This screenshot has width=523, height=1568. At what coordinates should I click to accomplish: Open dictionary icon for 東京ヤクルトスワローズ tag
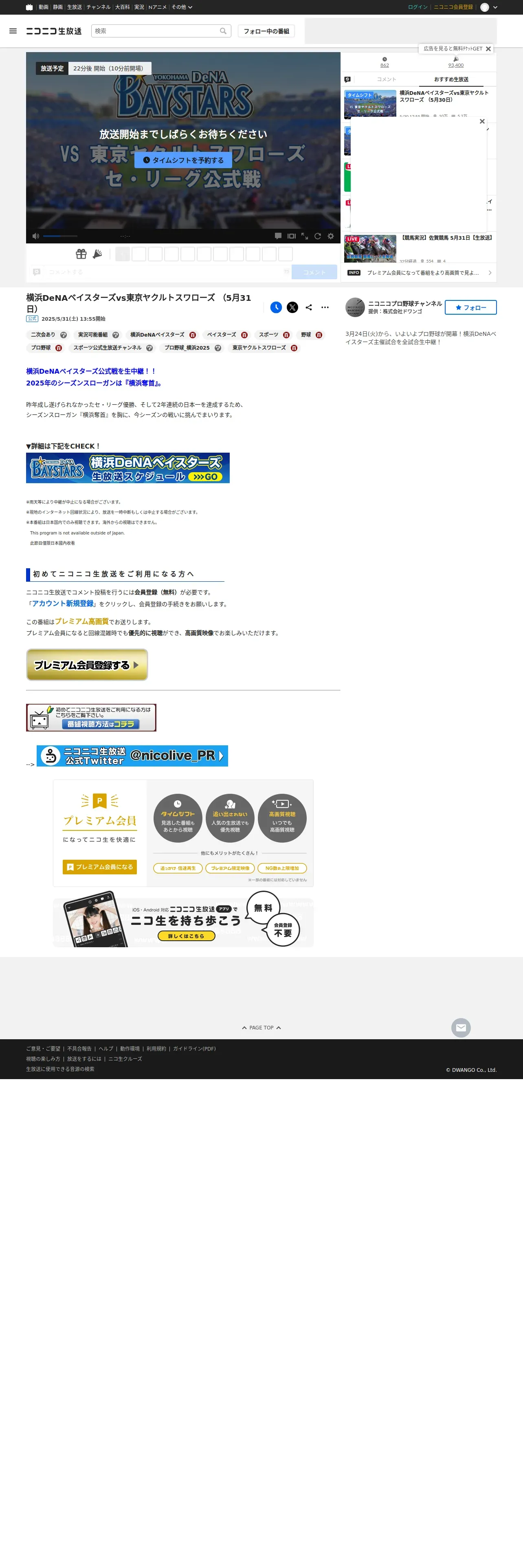coord(294,348)
